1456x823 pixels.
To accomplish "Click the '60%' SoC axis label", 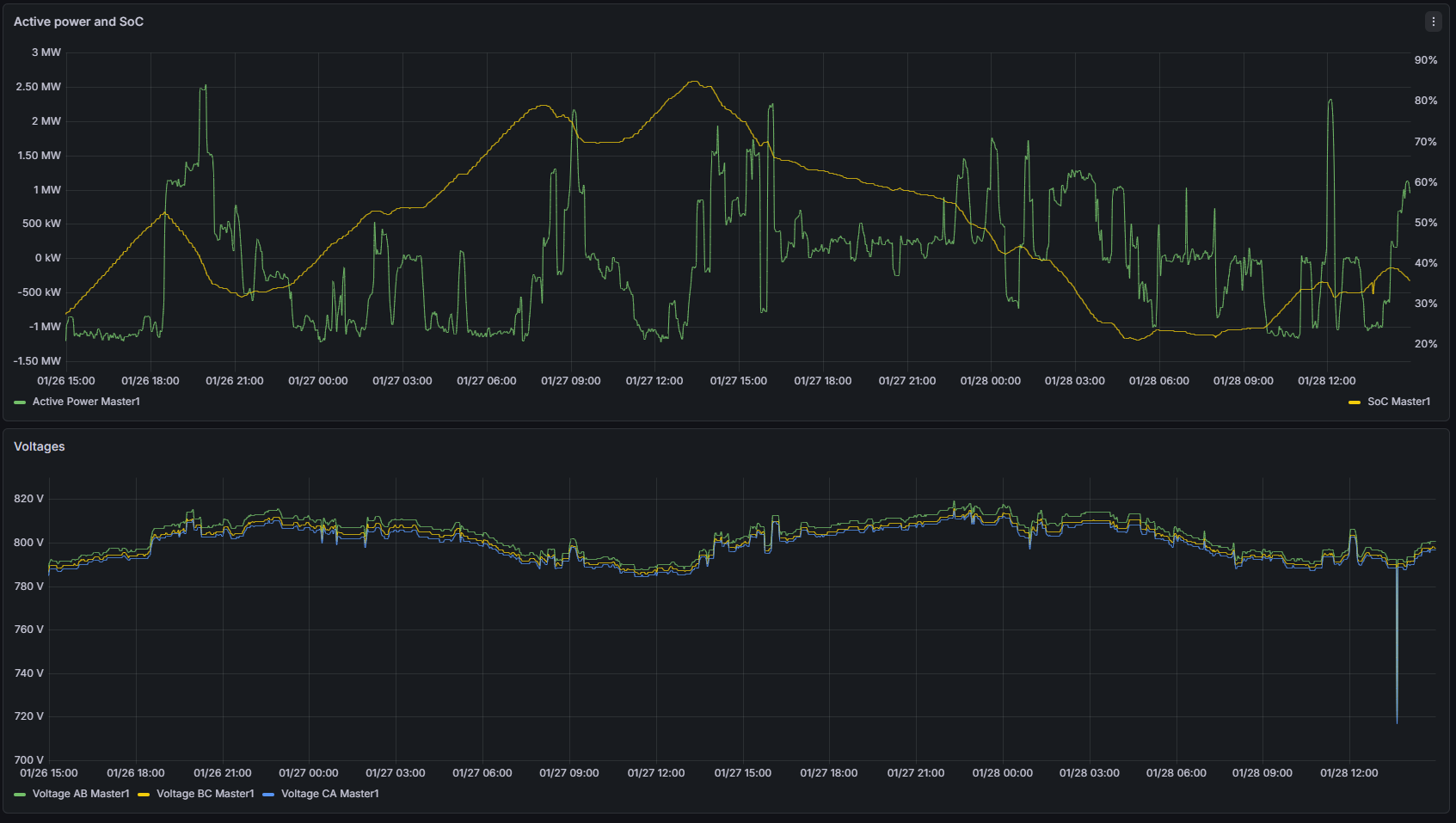I will pos(1426,182).
